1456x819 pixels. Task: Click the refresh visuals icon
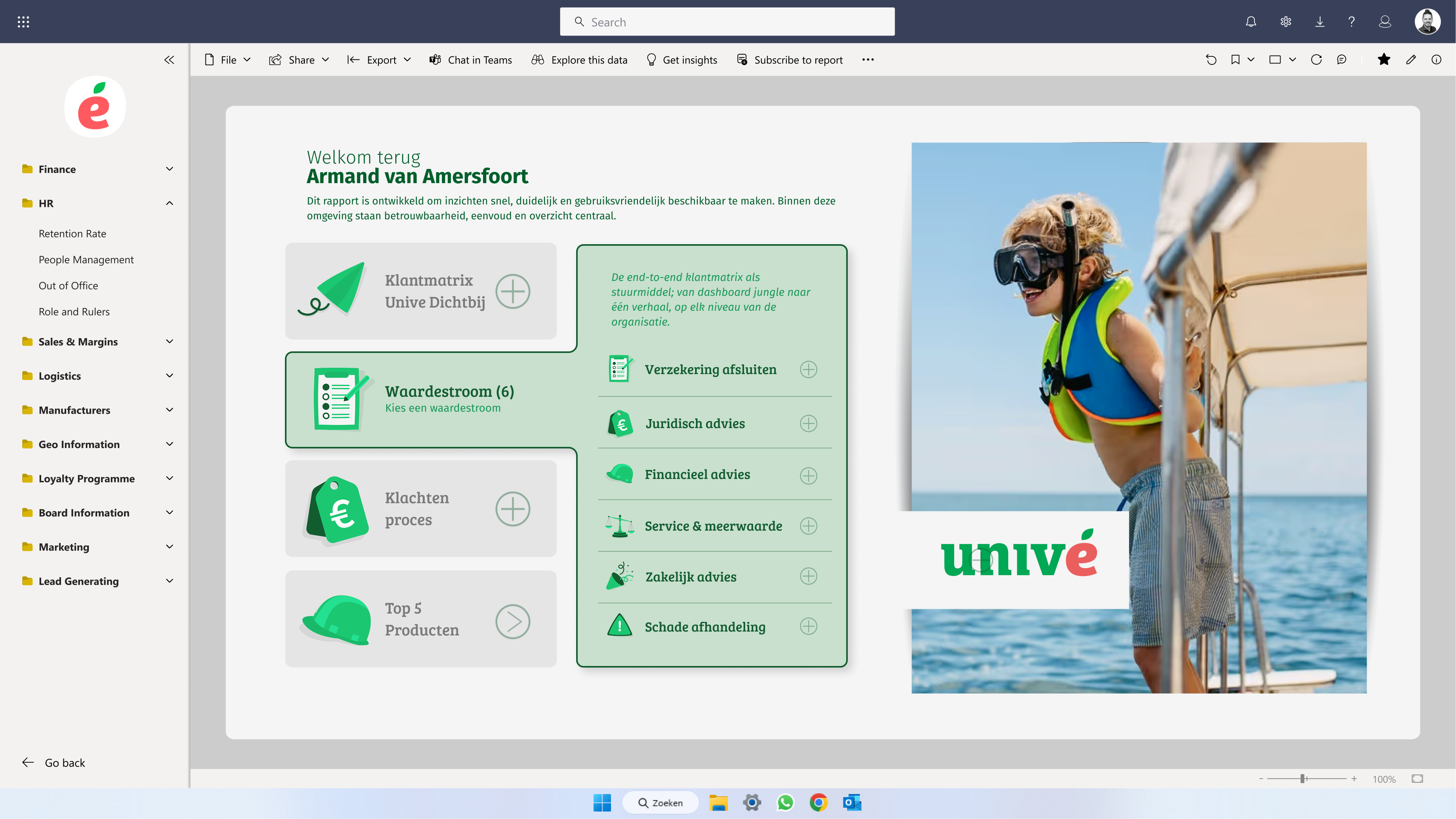(1316, 59)
